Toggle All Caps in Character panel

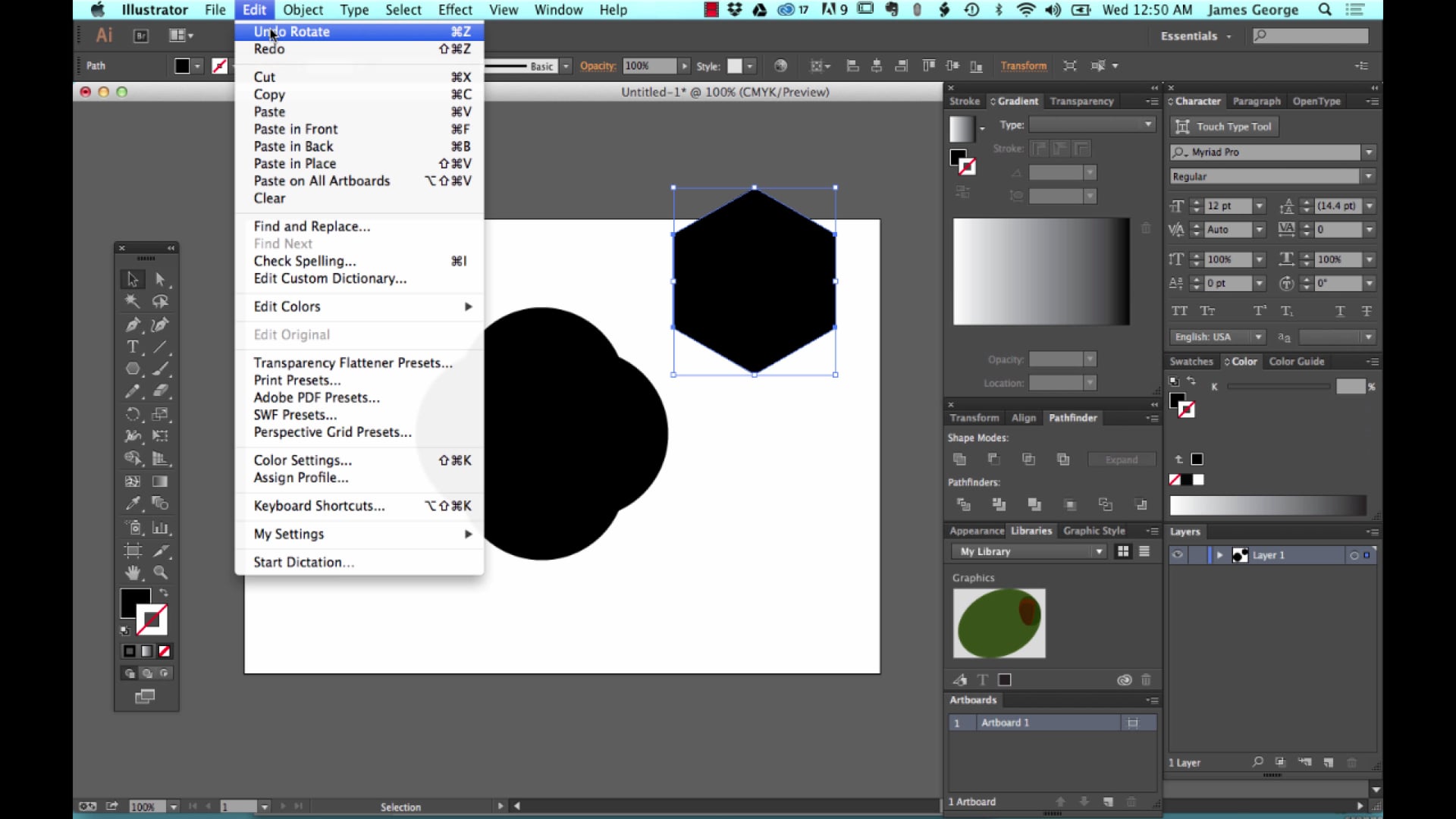pyautogui.click(x=1179, y=311)
